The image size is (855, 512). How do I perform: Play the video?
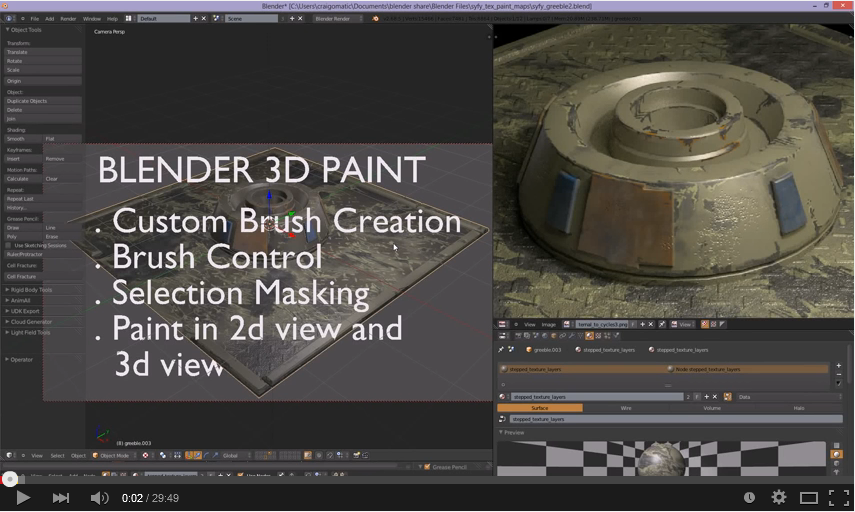[22, 498]
